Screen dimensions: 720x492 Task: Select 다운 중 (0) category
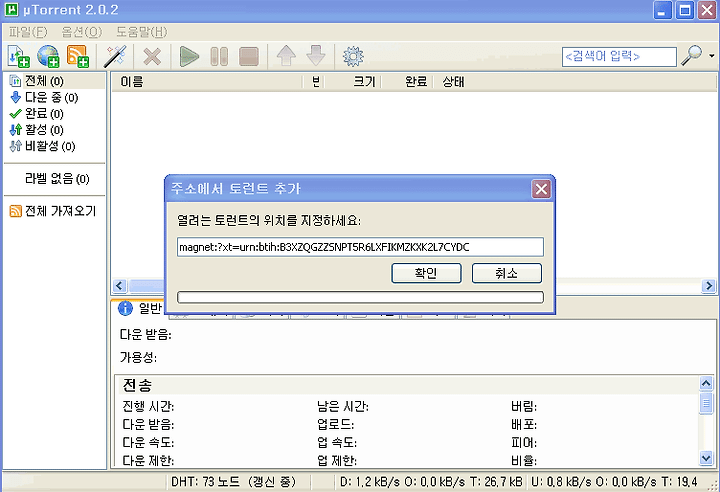coord(44,97)
